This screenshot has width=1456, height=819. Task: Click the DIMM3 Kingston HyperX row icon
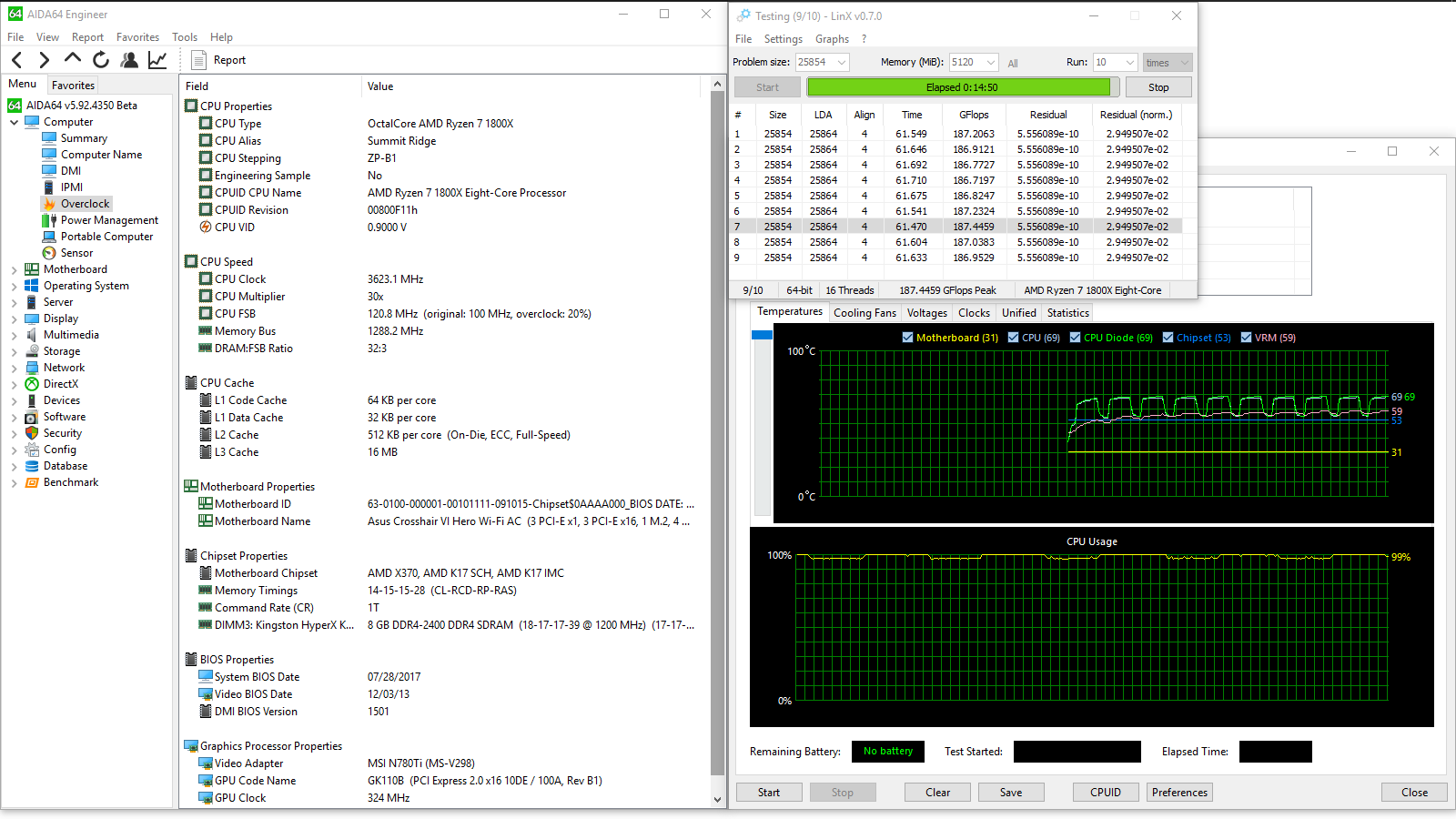point(206,625)
